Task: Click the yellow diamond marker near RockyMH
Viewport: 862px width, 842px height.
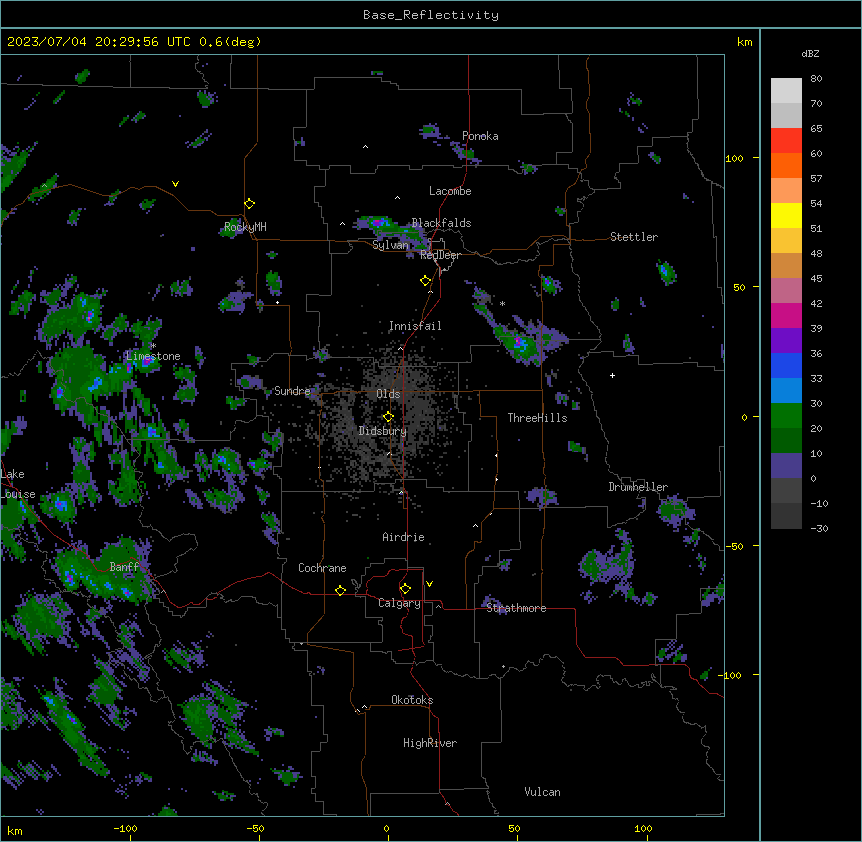Action: [x=249, y=204]
